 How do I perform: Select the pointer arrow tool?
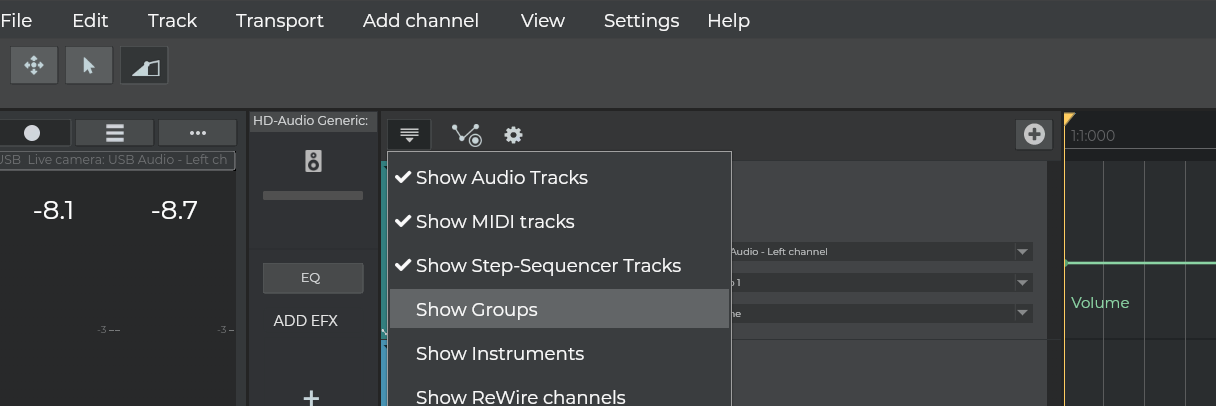coord(89,66)
